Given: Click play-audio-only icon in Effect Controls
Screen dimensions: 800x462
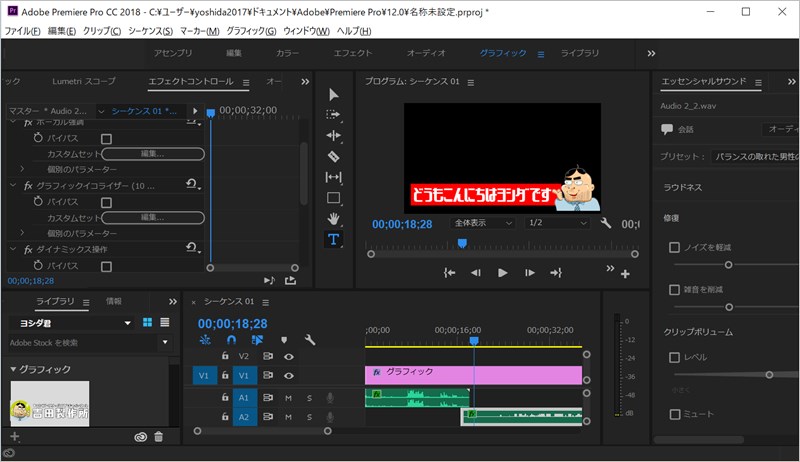Looking at the screenshot, I should (269, 280).
